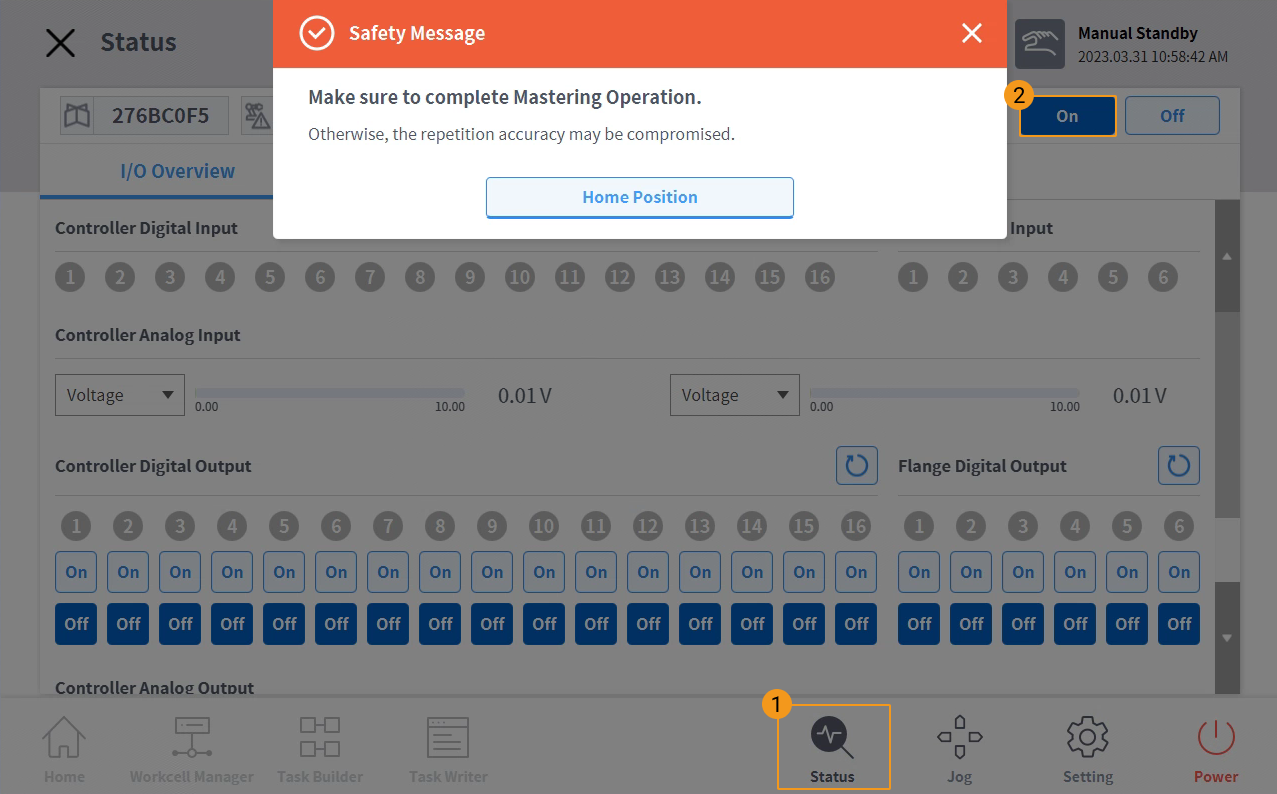The image size is (1277, 794).
Task: Open Workcell Manager from the bottom bar
Action: point(191,745)
